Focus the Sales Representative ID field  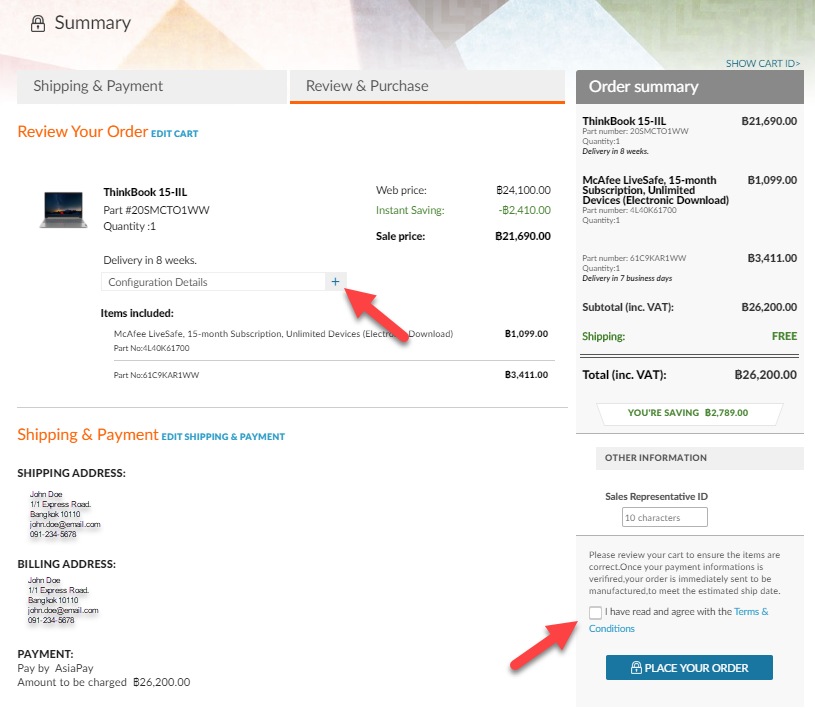click(x=664, y=517)
